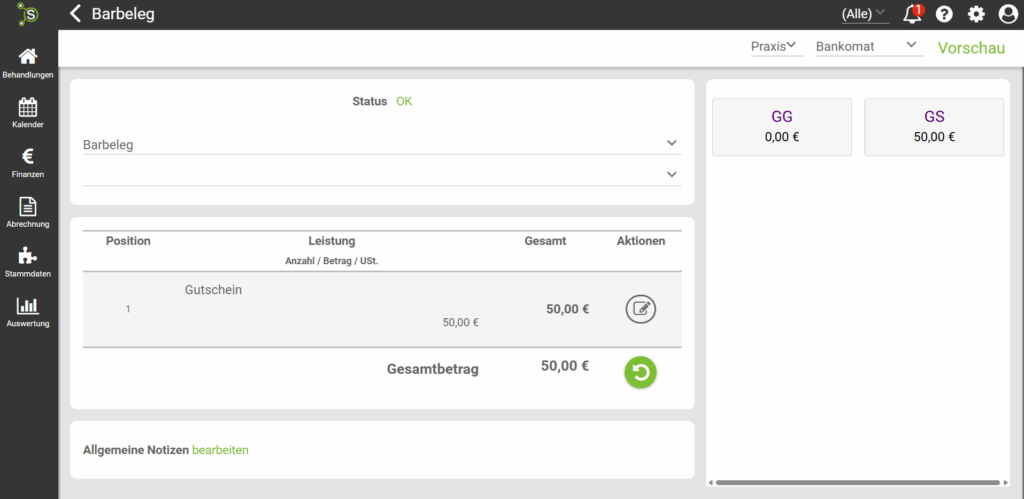The height and width of the screenshot is (499, 1024).
Task: Open the notifications bell icon
Action: pos(912,14)
